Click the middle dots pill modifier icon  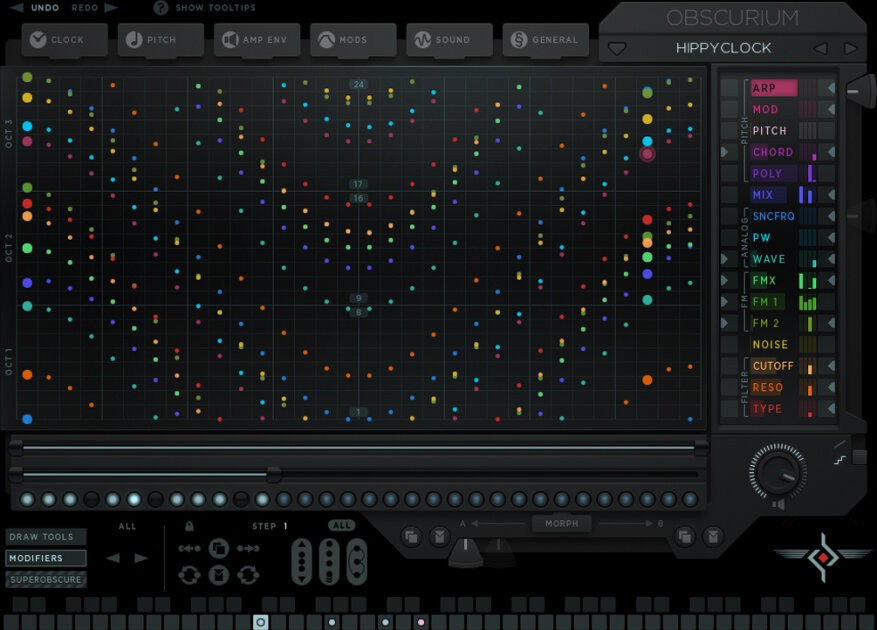(x=329, y=561)
